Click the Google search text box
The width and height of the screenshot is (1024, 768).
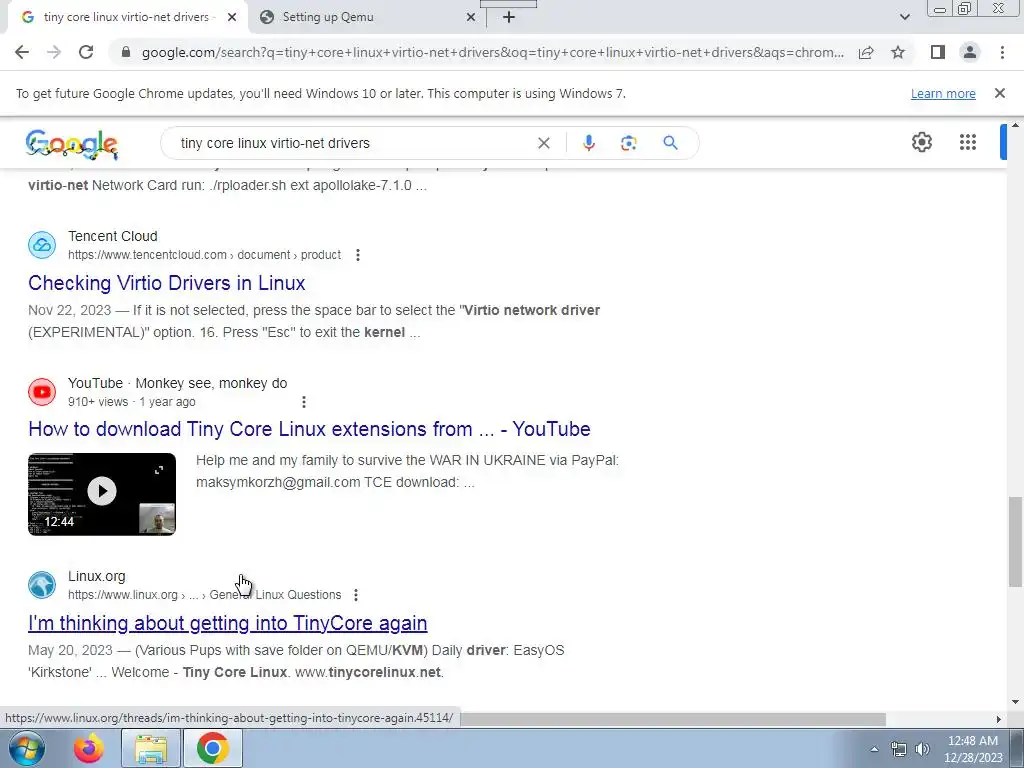(353, 143)
